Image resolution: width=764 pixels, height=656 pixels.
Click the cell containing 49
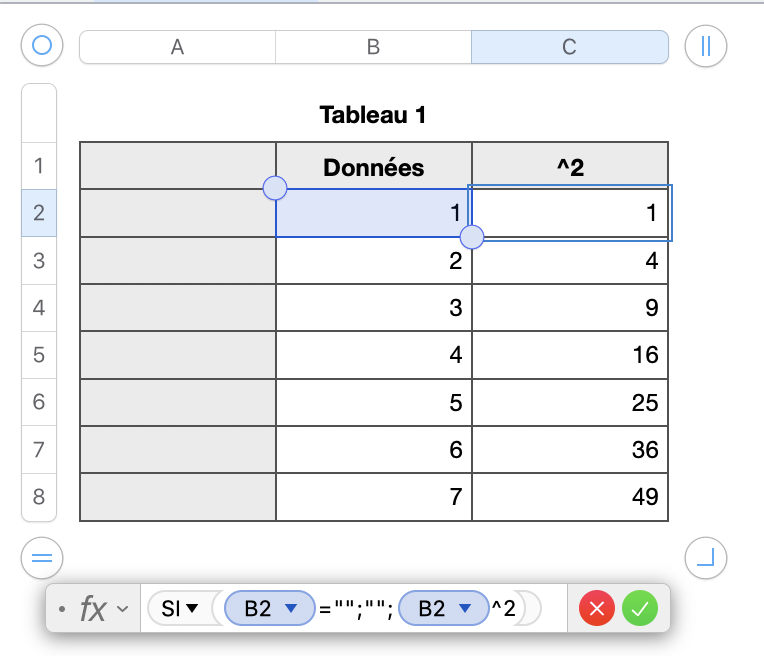point(570,497)
